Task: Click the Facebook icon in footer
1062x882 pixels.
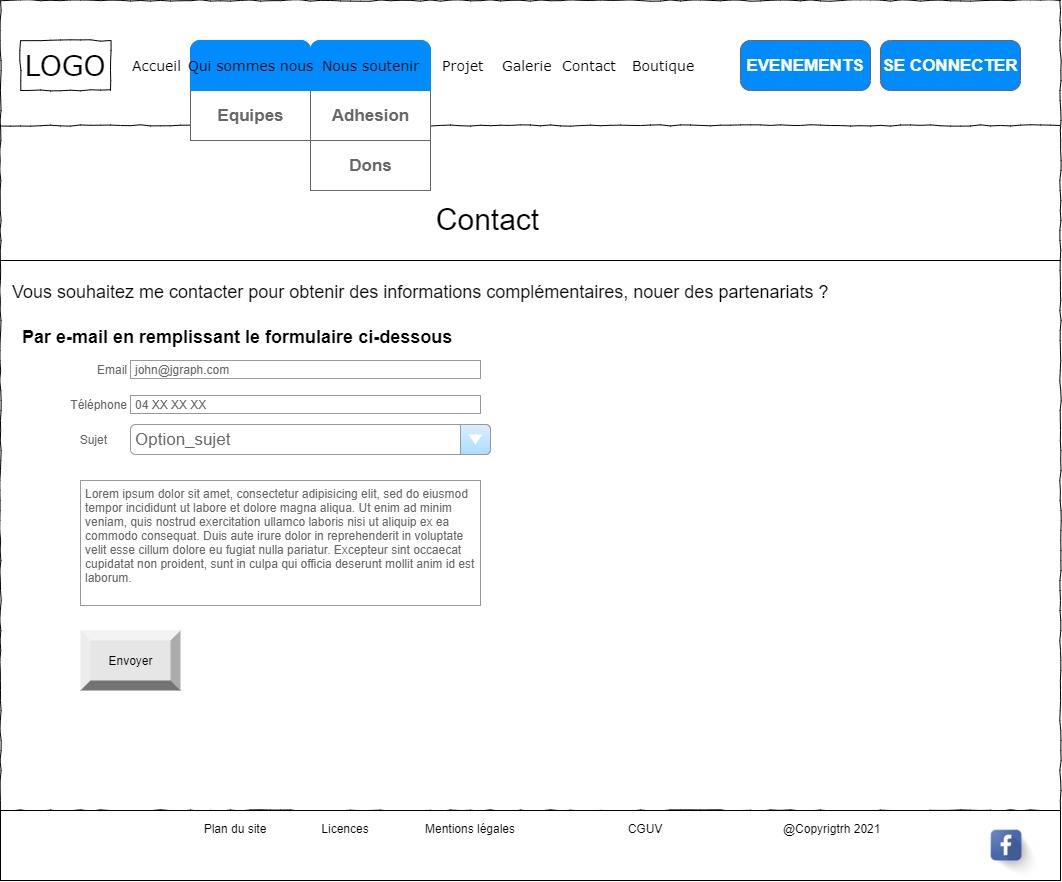Action: coord(1005,845)
